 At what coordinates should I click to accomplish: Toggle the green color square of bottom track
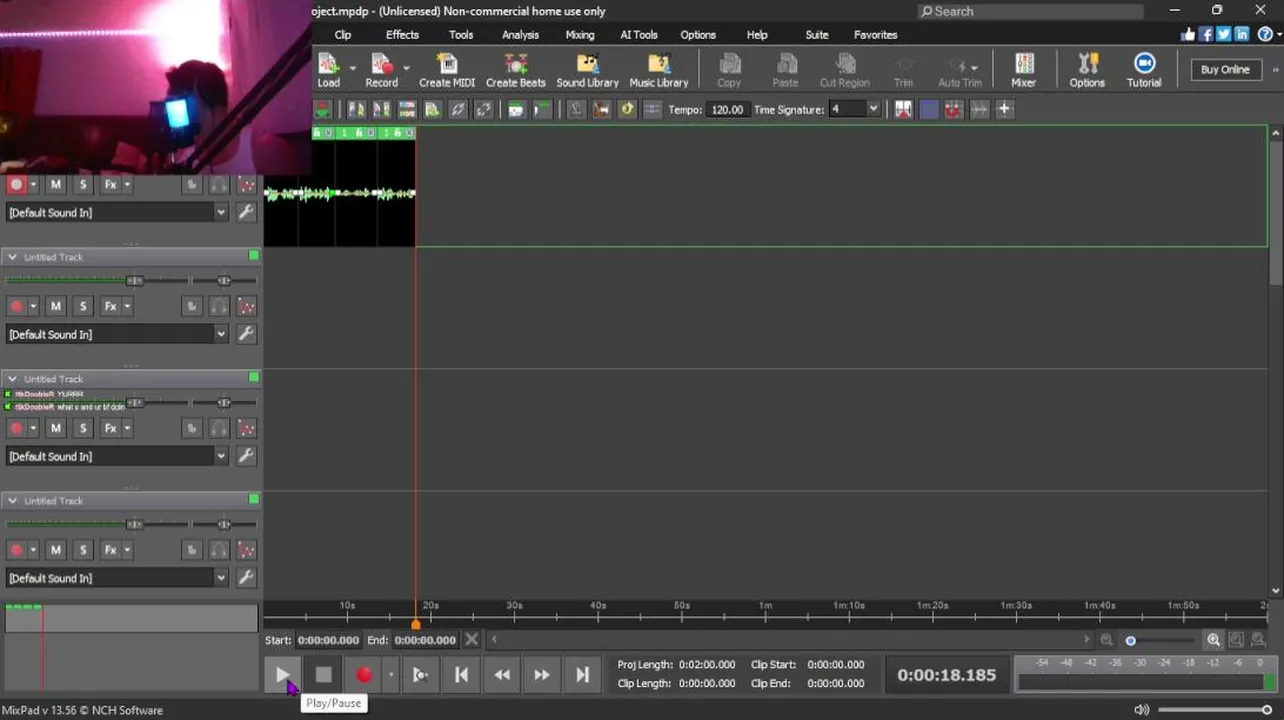(x=254, y=499)
